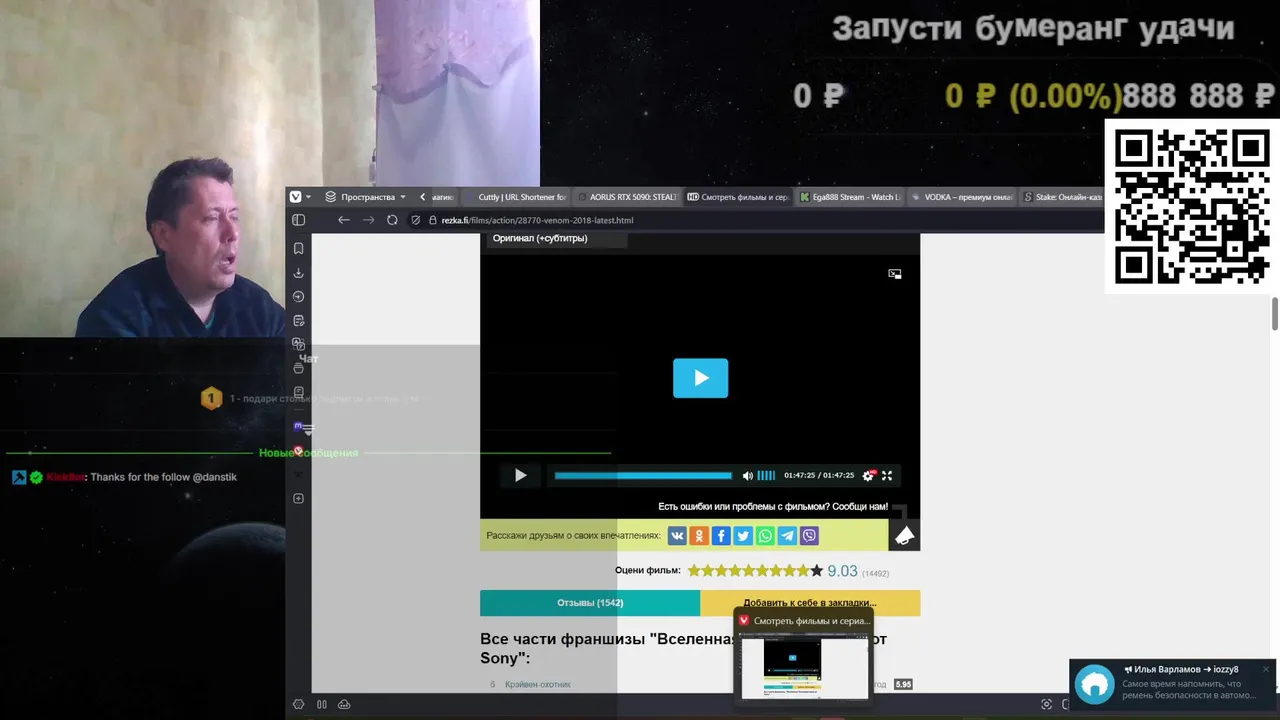
Task: Click Добавить к себе в закладки button
Action: pyautogui.click(x=810, y=603)
